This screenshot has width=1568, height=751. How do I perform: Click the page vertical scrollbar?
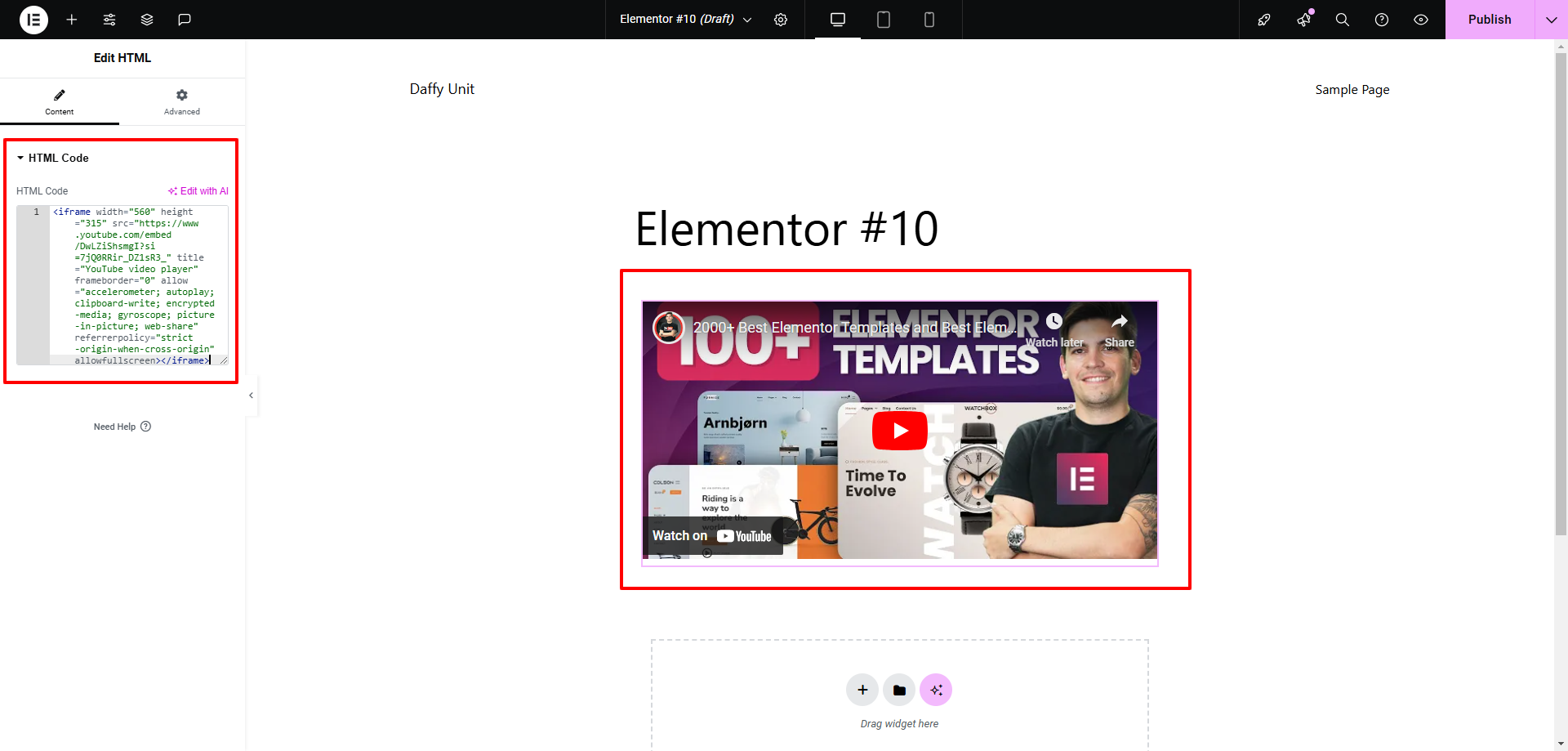pos(1561,294)
